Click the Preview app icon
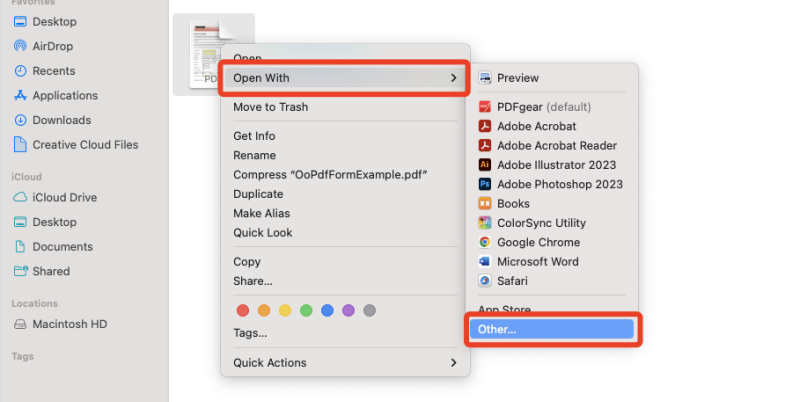The width and height of the screenshot is (798, 402). coord(485,78)
